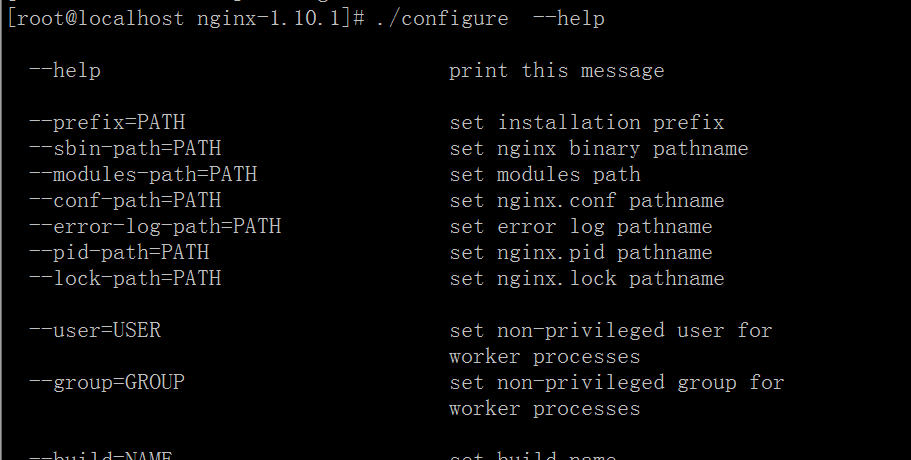911x460 pixels.
Task: Click the description "set modules path"
Action: (x=545, y=175)
